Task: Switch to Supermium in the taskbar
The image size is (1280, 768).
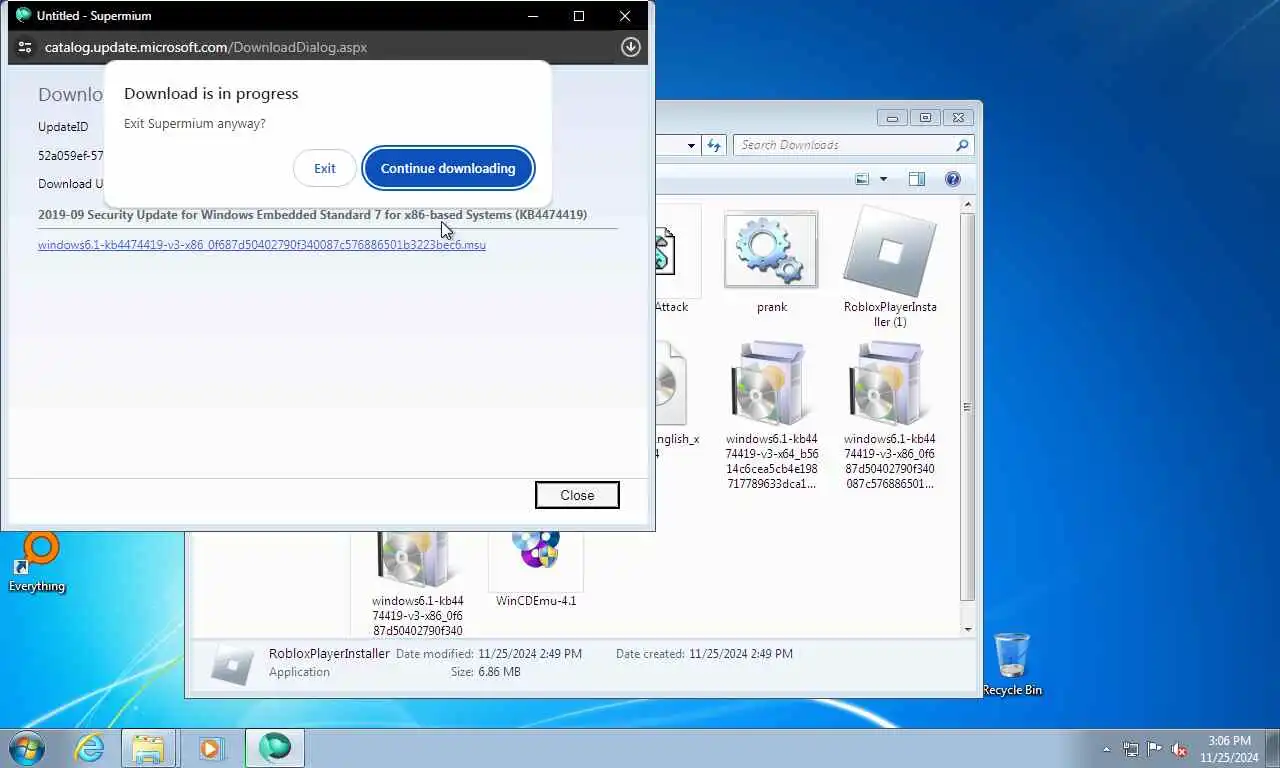Action: click(275, 748)
